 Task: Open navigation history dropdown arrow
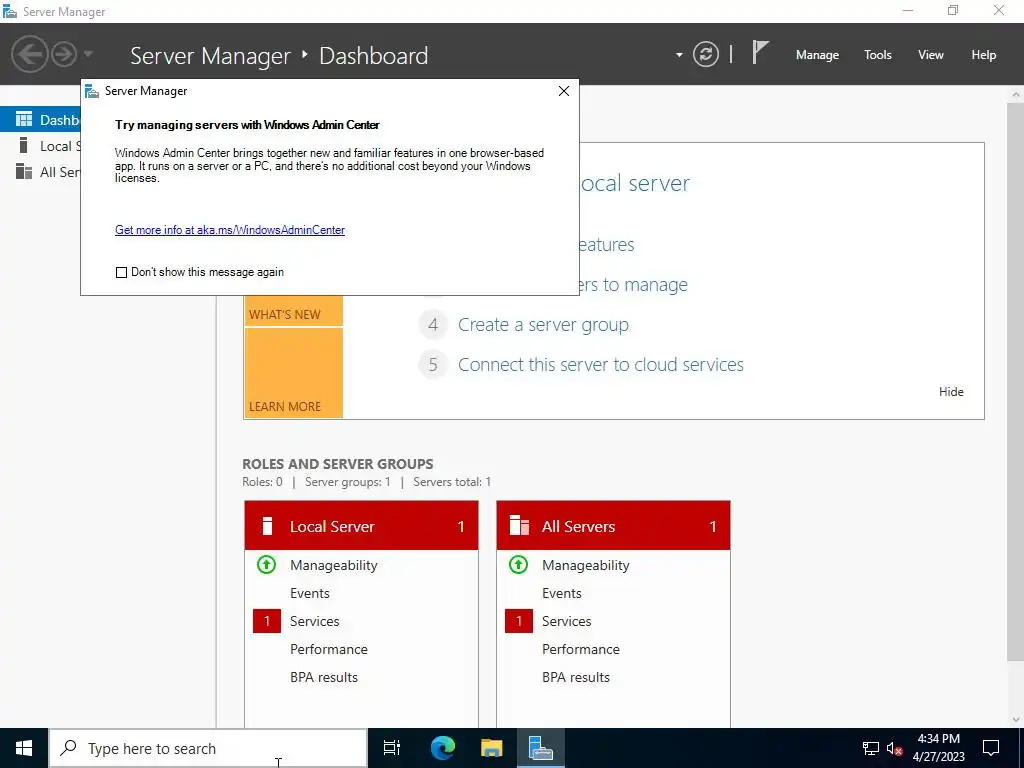tap(88, 54)
